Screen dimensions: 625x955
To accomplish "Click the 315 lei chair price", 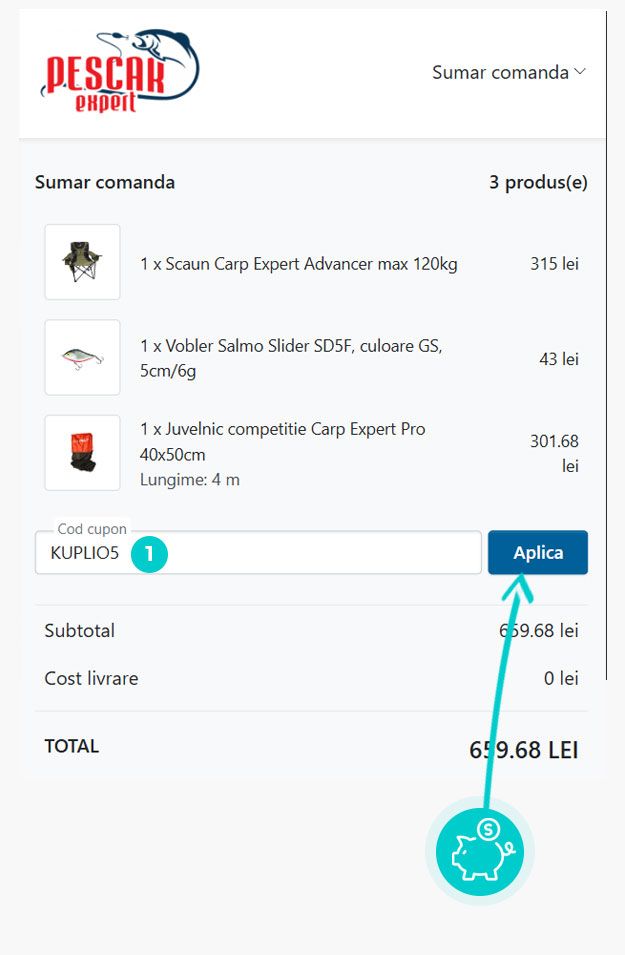I will tap(554, 264).
